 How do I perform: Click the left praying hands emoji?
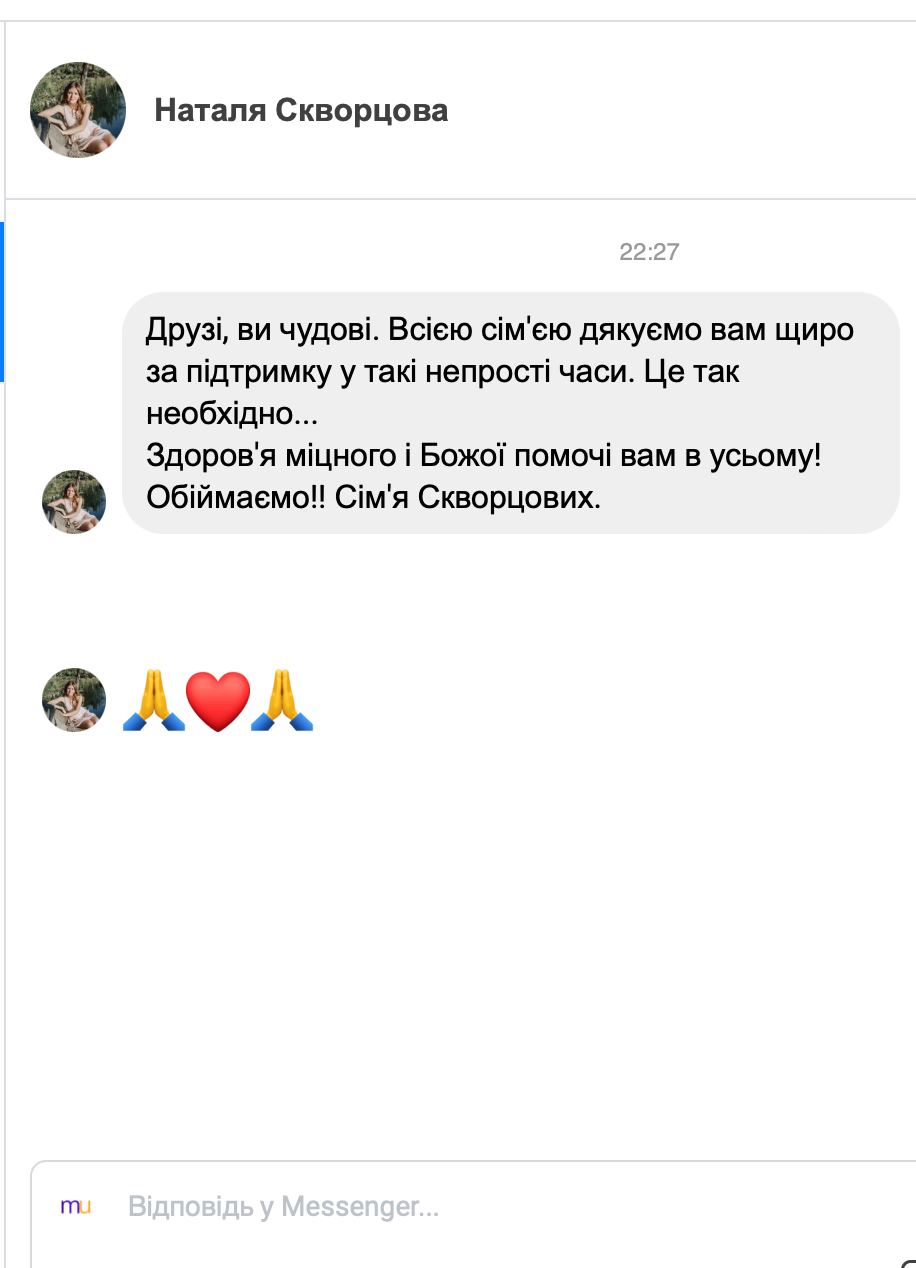154,700
